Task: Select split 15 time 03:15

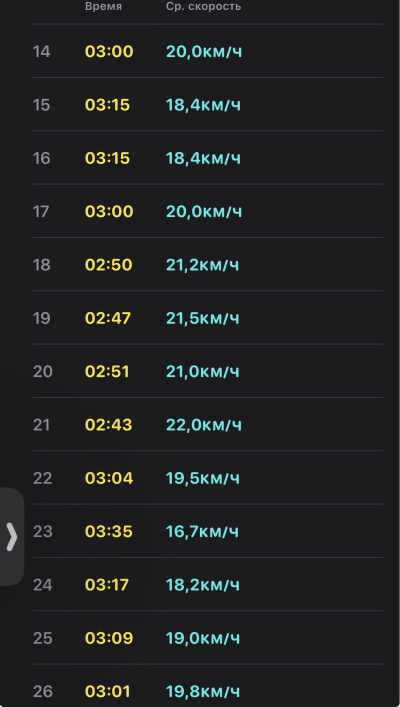Action: 107,105
